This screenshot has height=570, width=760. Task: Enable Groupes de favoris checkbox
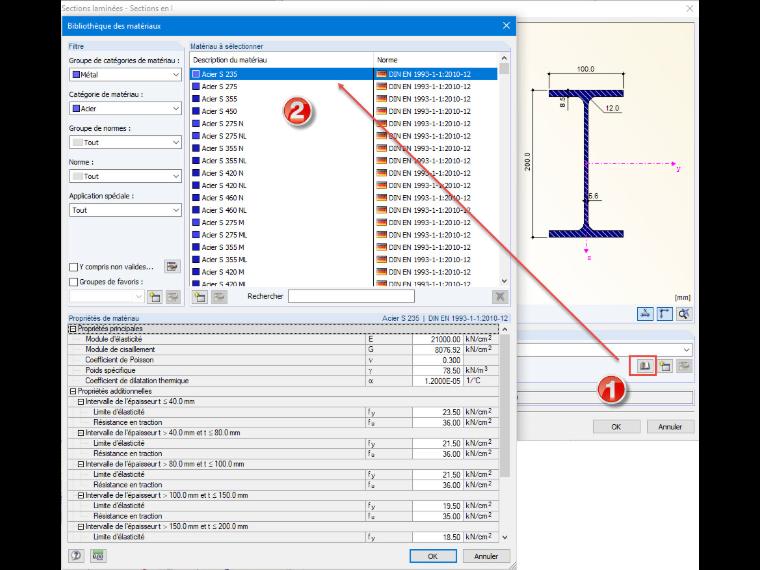(74, 282)
